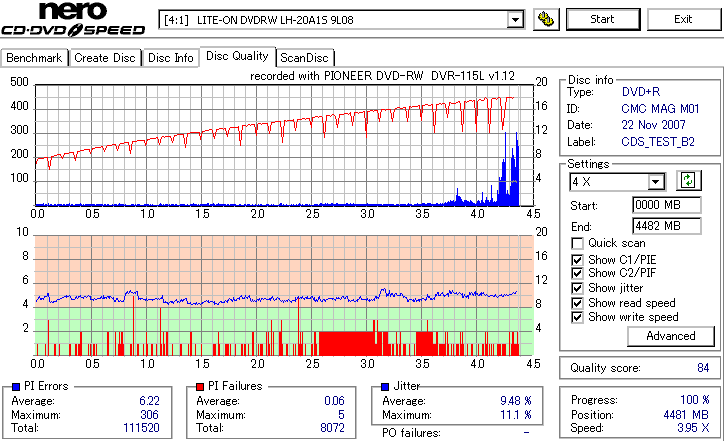Switch to the Benchmark tab
The image size is (724, 441).
34,58
